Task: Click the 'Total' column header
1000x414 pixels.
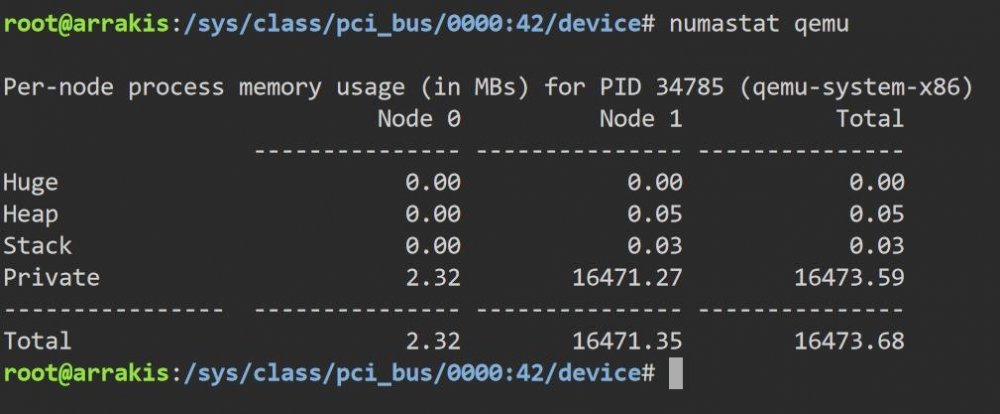Action: pyautogui.click(x=870, y=119)
